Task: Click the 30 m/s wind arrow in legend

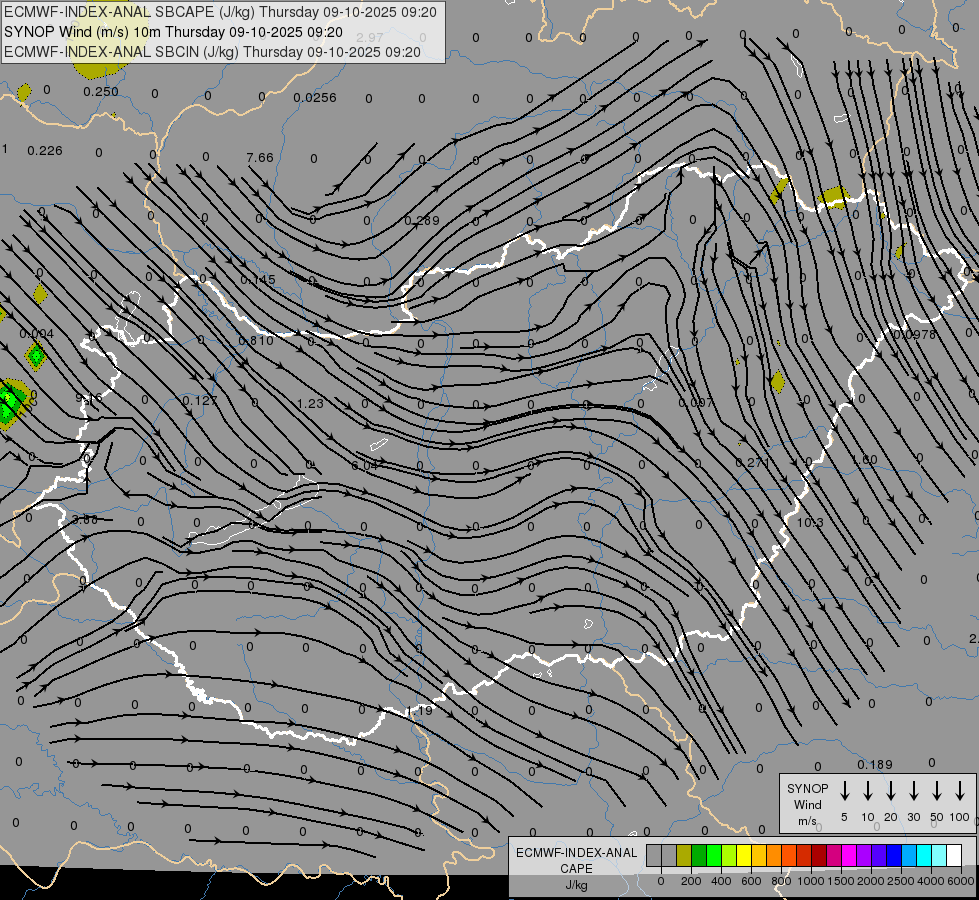Action: coord(914,791)
